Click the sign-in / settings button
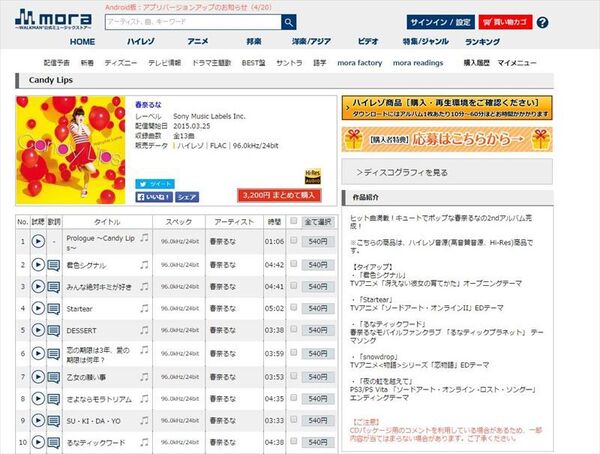Viewport: 600px width, 454px height. tap(440, 22)
